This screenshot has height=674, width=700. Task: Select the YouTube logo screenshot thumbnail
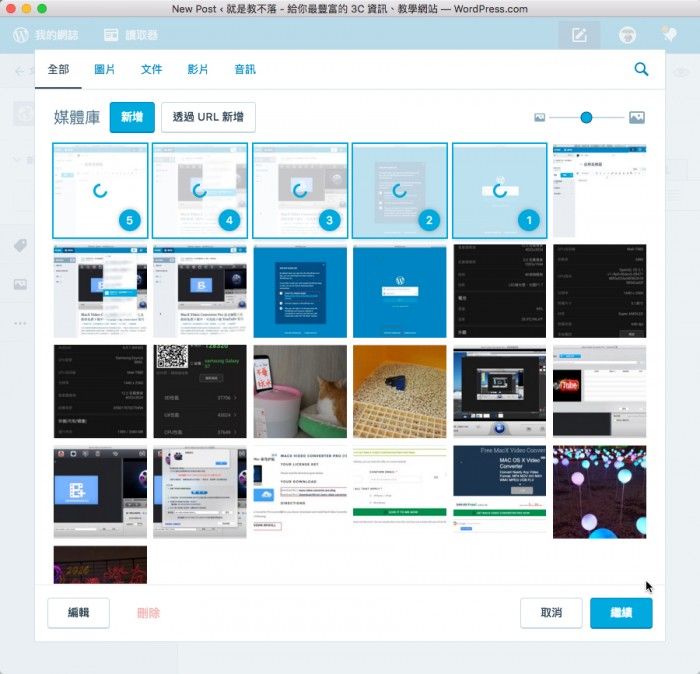point(600,391)
